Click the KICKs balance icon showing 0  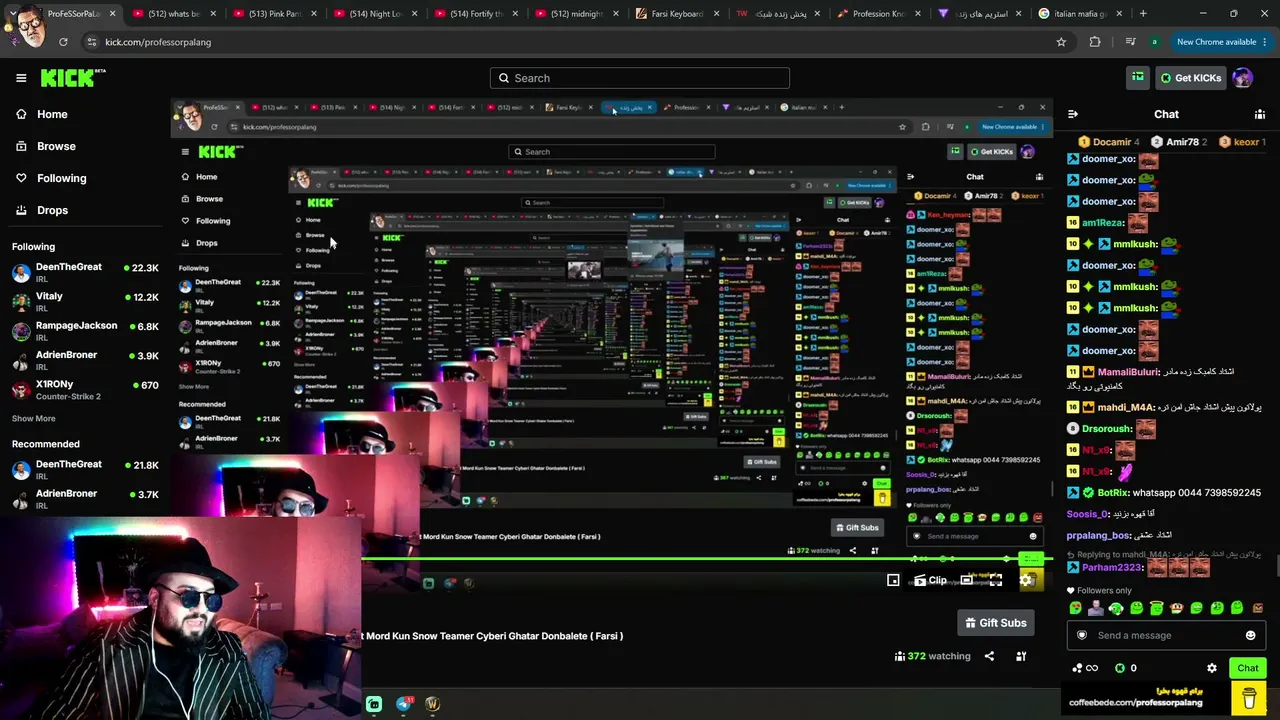click(1126, 668)
